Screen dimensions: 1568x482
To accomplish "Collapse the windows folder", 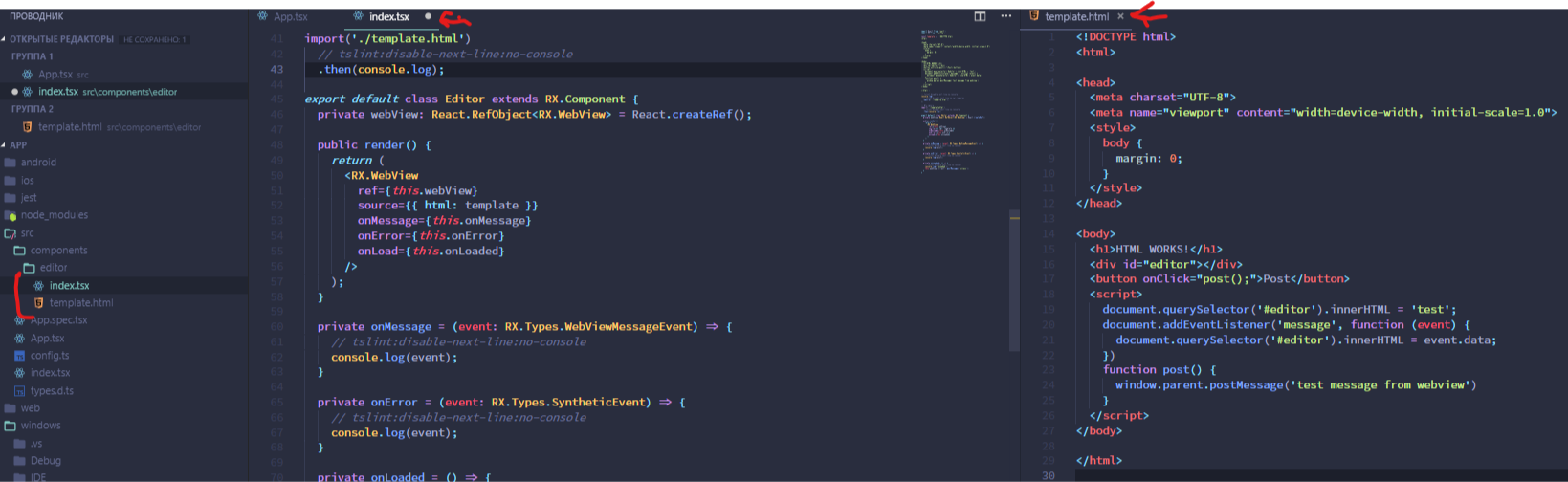I will coord(40,426).
